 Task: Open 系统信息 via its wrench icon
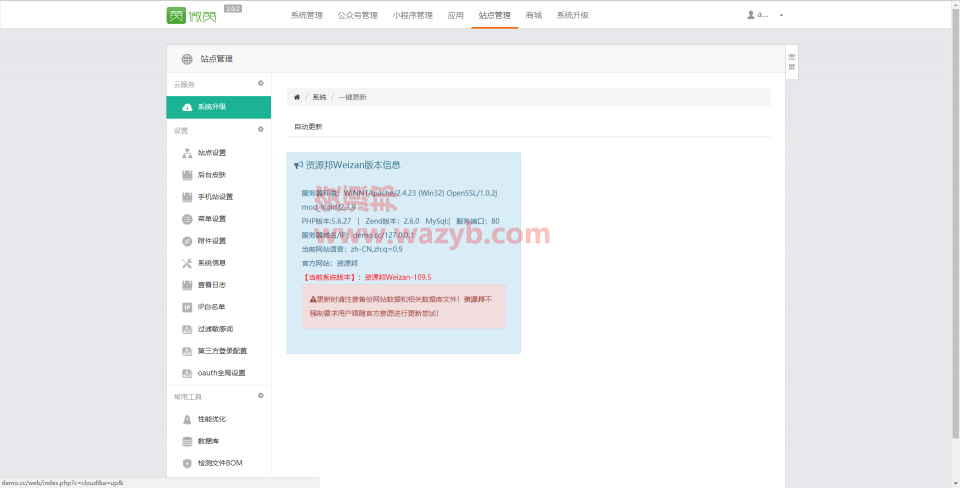187,263
